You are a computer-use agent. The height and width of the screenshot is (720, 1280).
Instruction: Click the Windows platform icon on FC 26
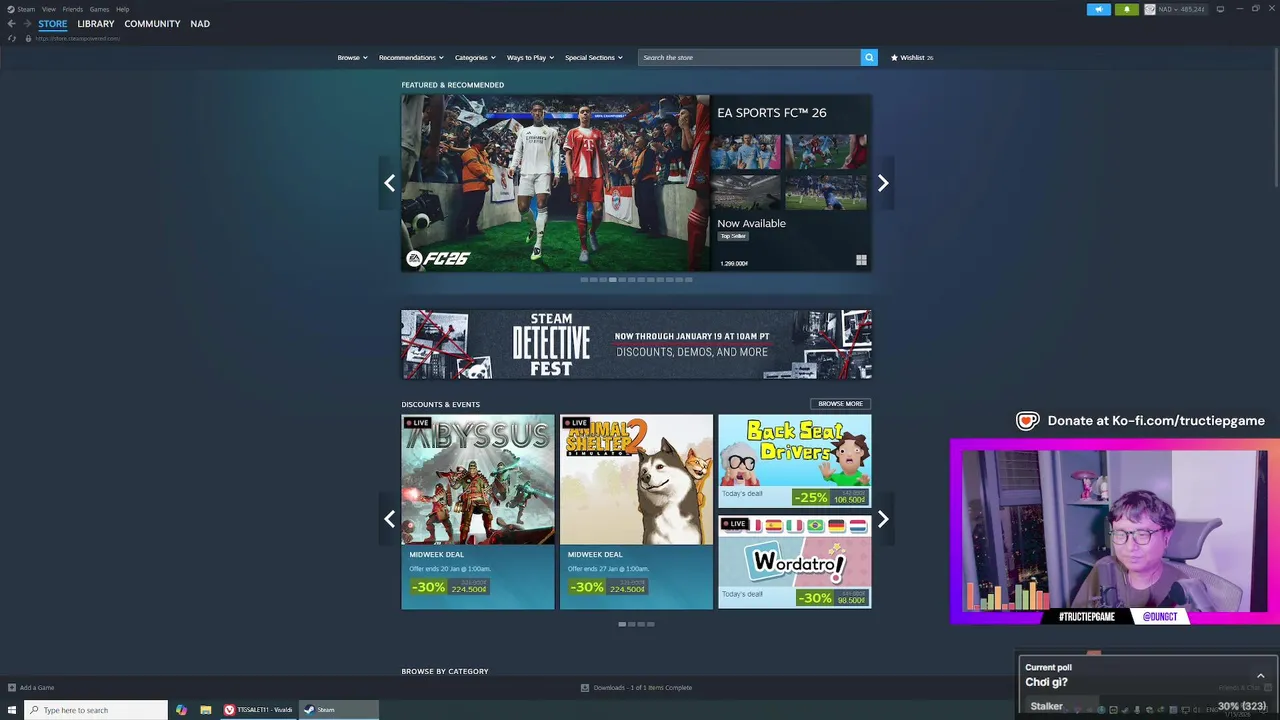pos(861,260)
